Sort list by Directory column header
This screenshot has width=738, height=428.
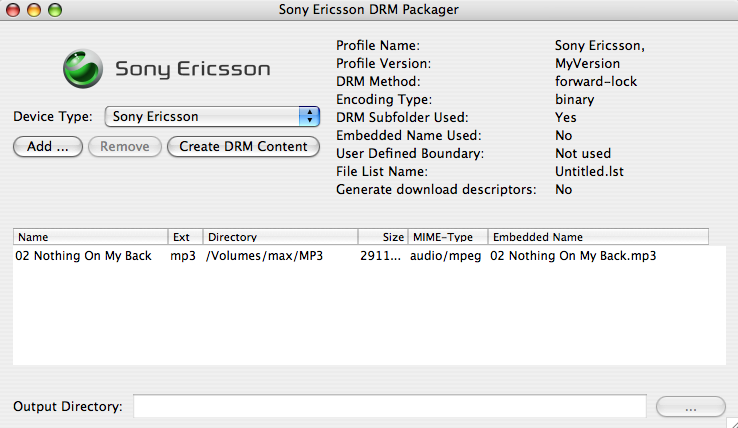point(280,237)
